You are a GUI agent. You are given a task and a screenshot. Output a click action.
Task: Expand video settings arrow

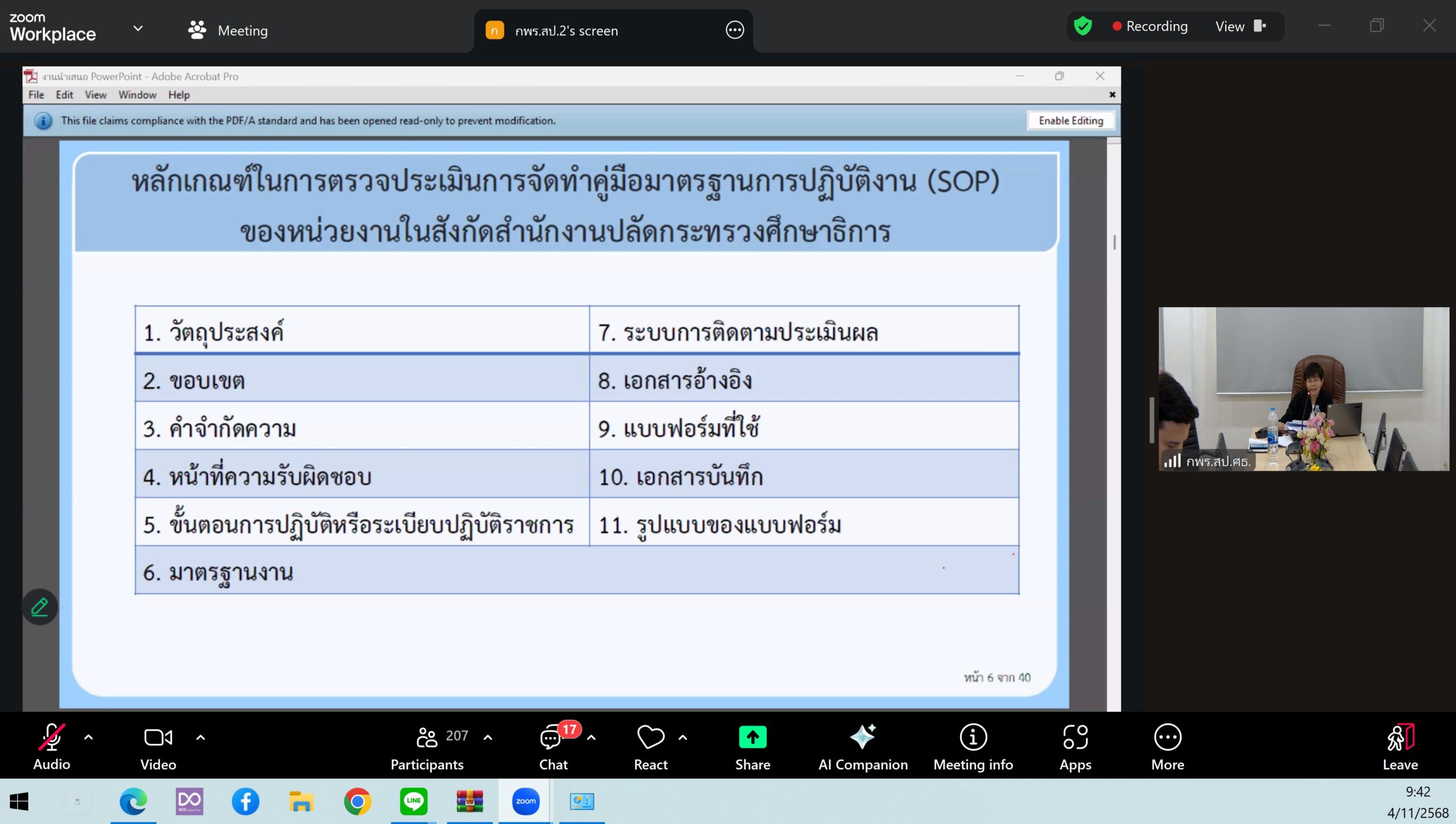(200, 738)
